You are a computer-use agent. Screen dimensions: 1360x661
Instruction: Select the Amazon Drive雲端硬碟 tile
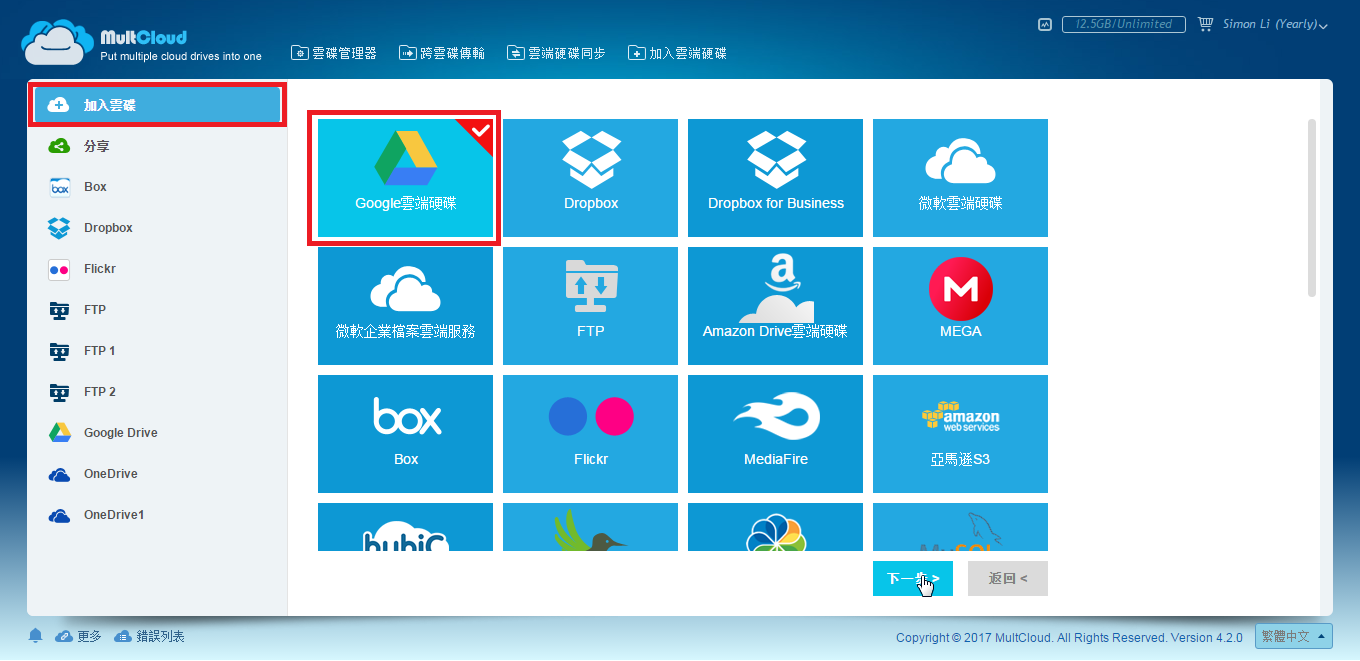coord(775,306)
